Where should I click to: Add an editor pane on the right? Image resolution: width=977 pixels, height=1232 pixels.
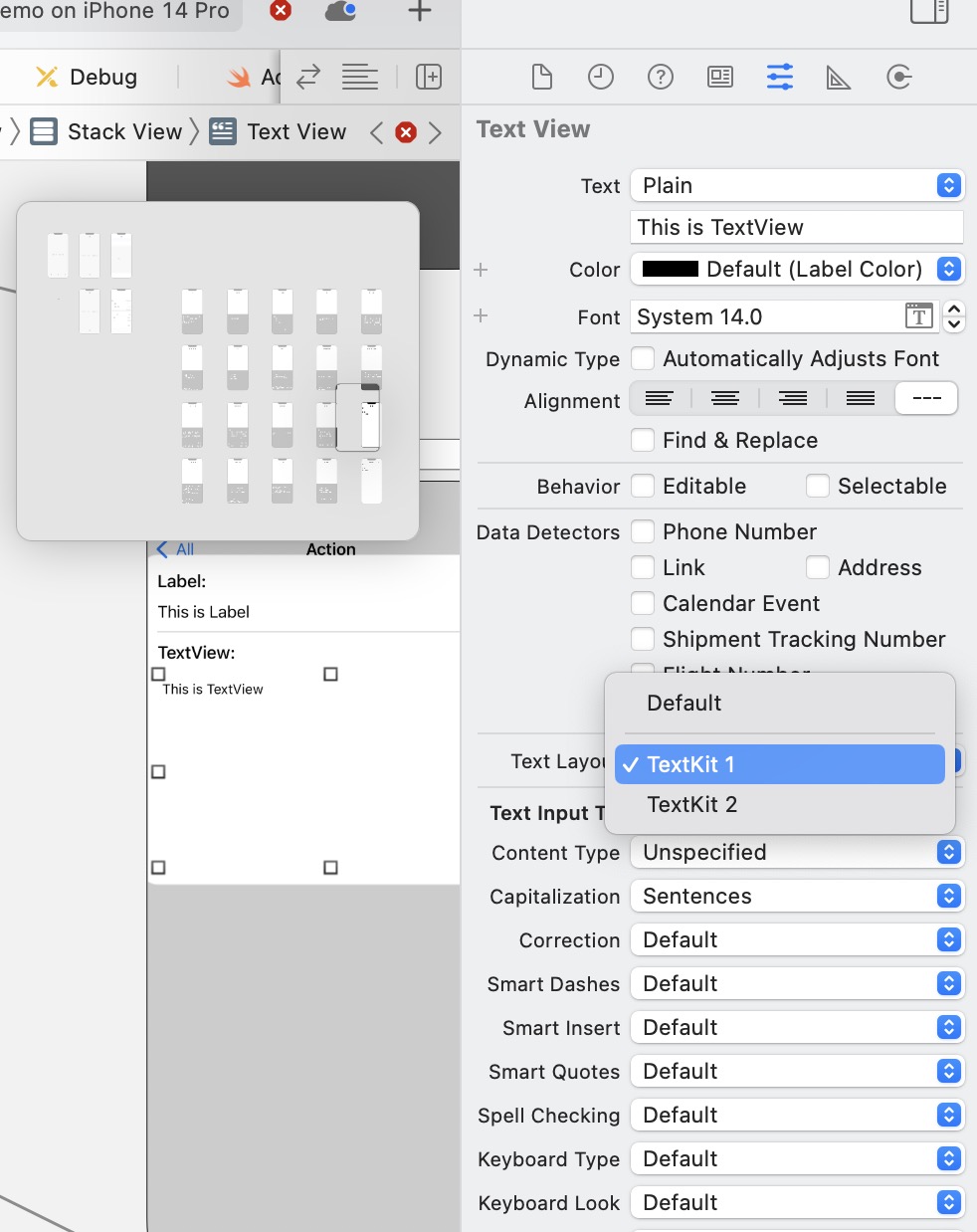pos(429,77)
